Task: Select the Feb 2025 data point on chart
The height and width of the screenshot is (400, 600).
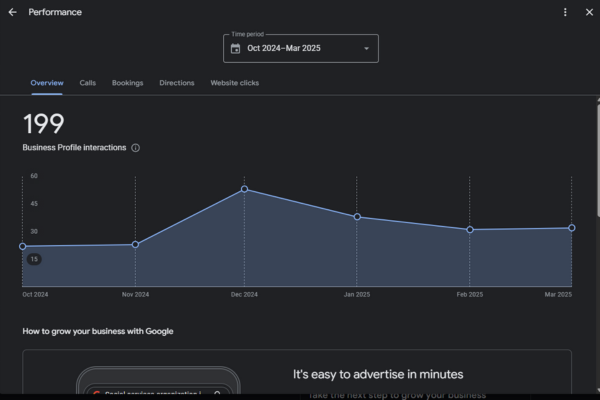Action: [470, 230]
